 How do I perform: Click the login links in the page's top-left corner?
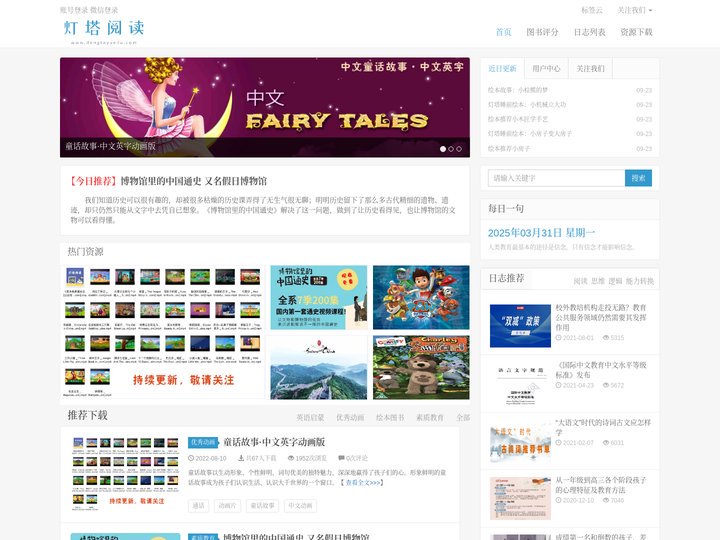tap(89, 10)
